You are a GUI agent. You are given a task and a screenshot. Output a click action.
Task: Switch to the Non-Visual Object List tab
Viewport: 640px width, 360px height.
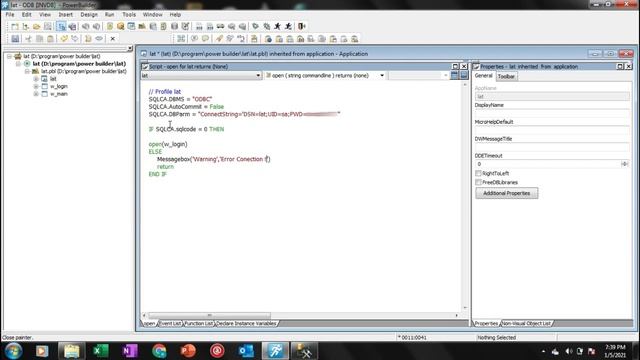pos(526,323)
